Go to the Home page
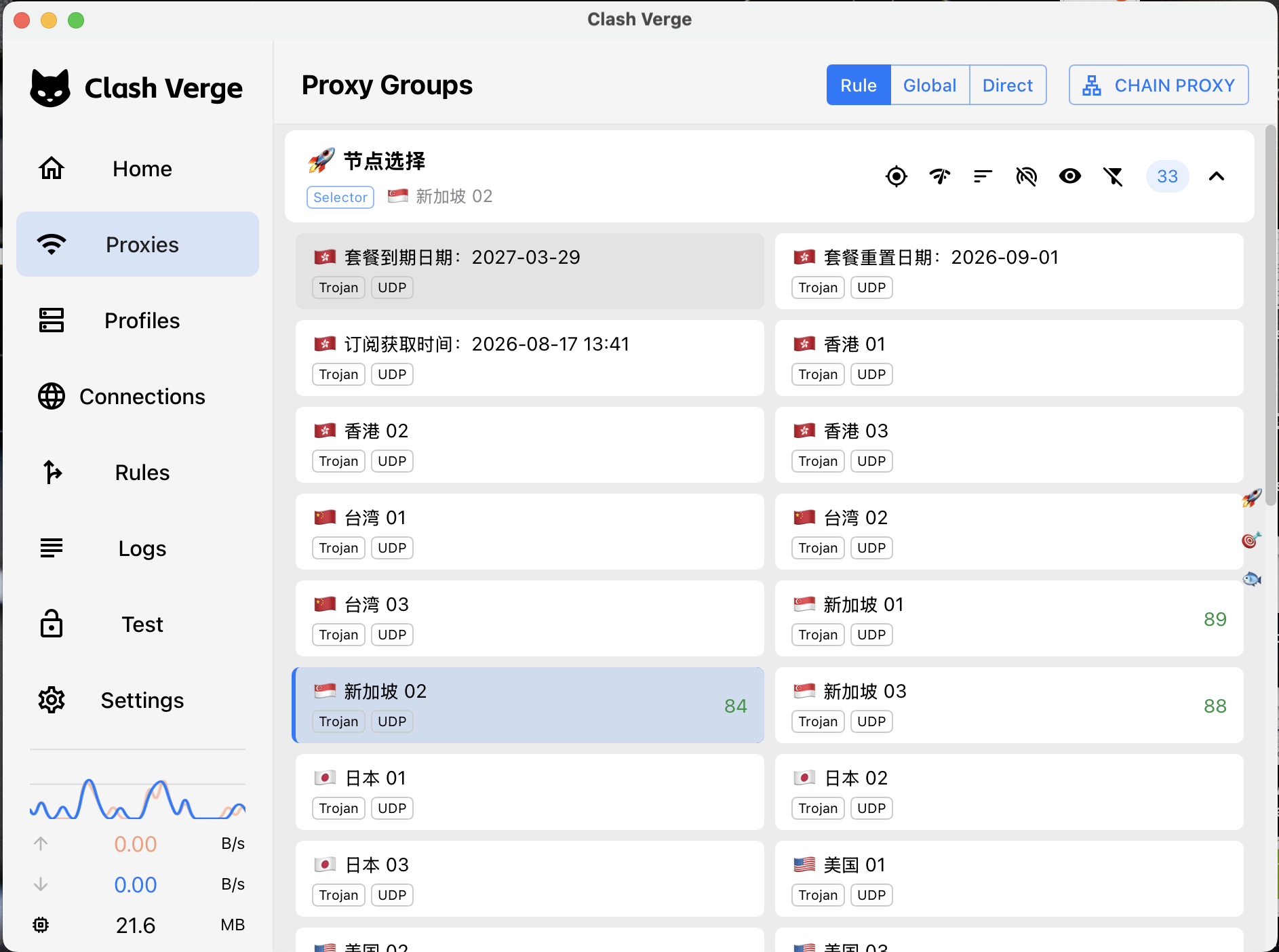Image resolution: width=1279 pixels, height=952 pixels. pyautogui.click(x=138, y=168)
